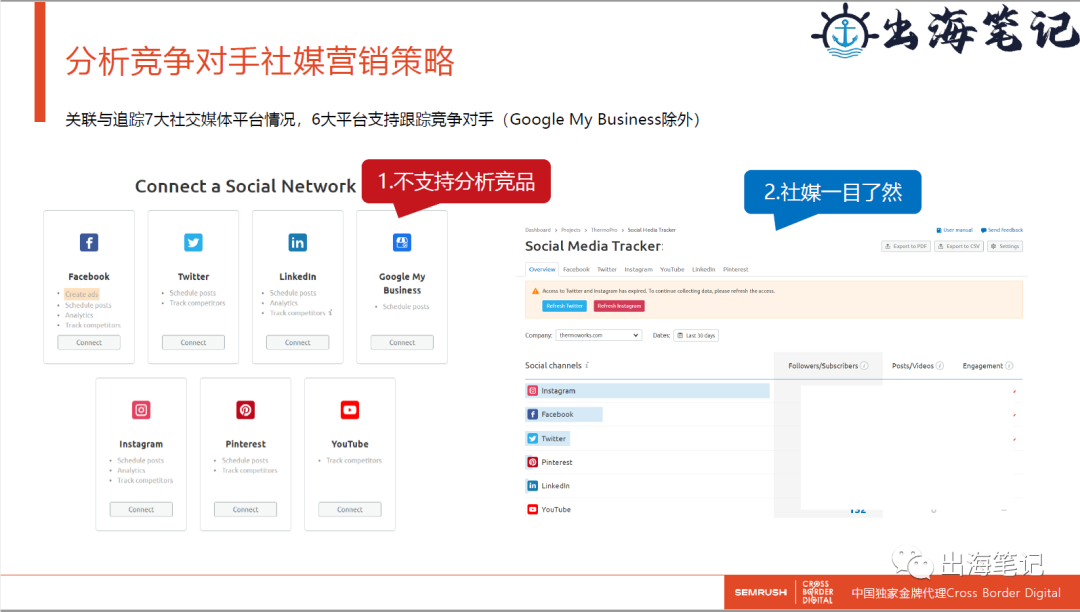Click the Pinterest icon in the Social channels list
Image resolution: width=1080 pixels, height=612 pixels.
(532, 462)
